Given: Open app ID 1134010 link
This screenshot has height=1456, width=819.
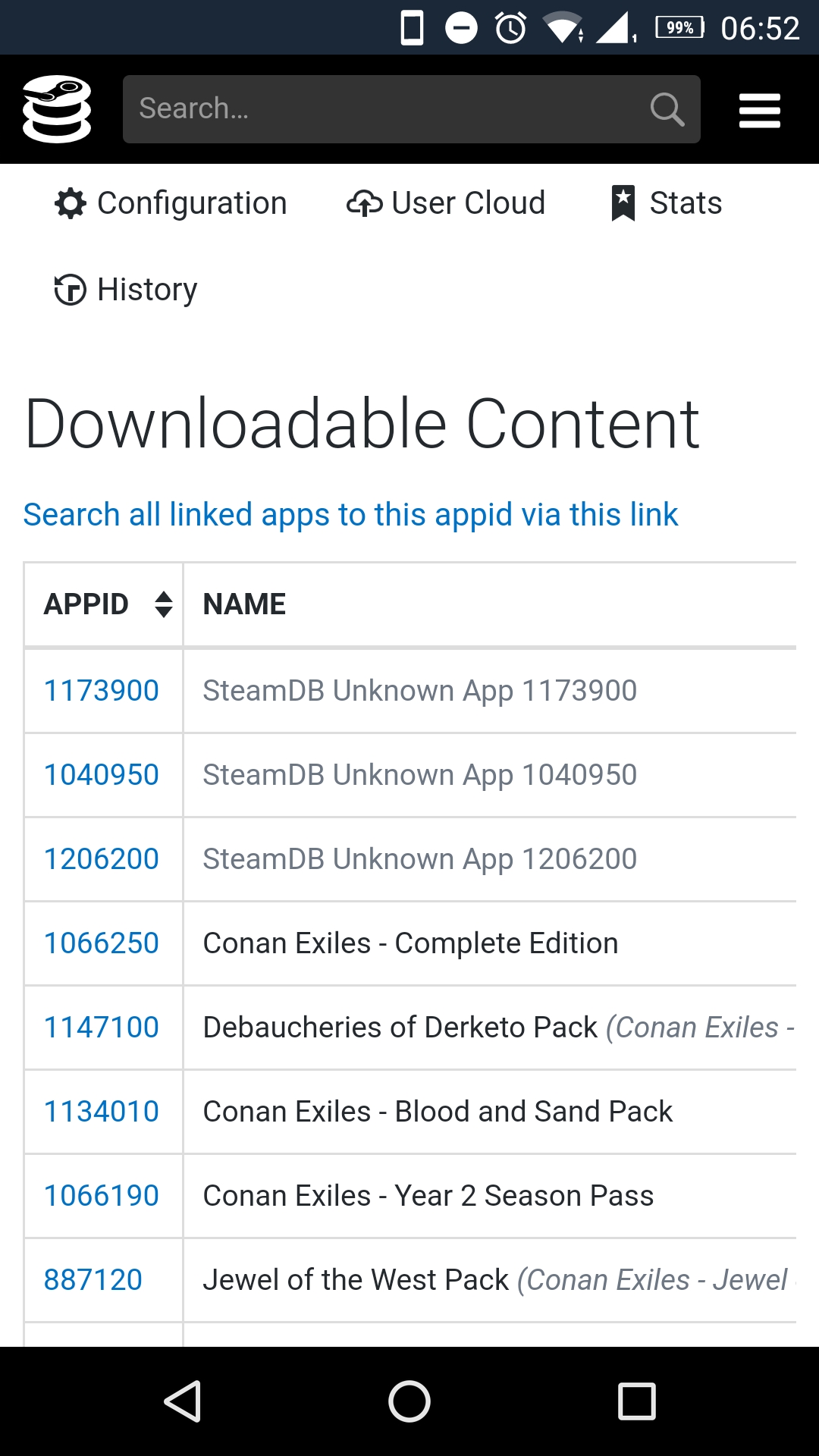Looking at the screenshot, I should coord(102,1112).
